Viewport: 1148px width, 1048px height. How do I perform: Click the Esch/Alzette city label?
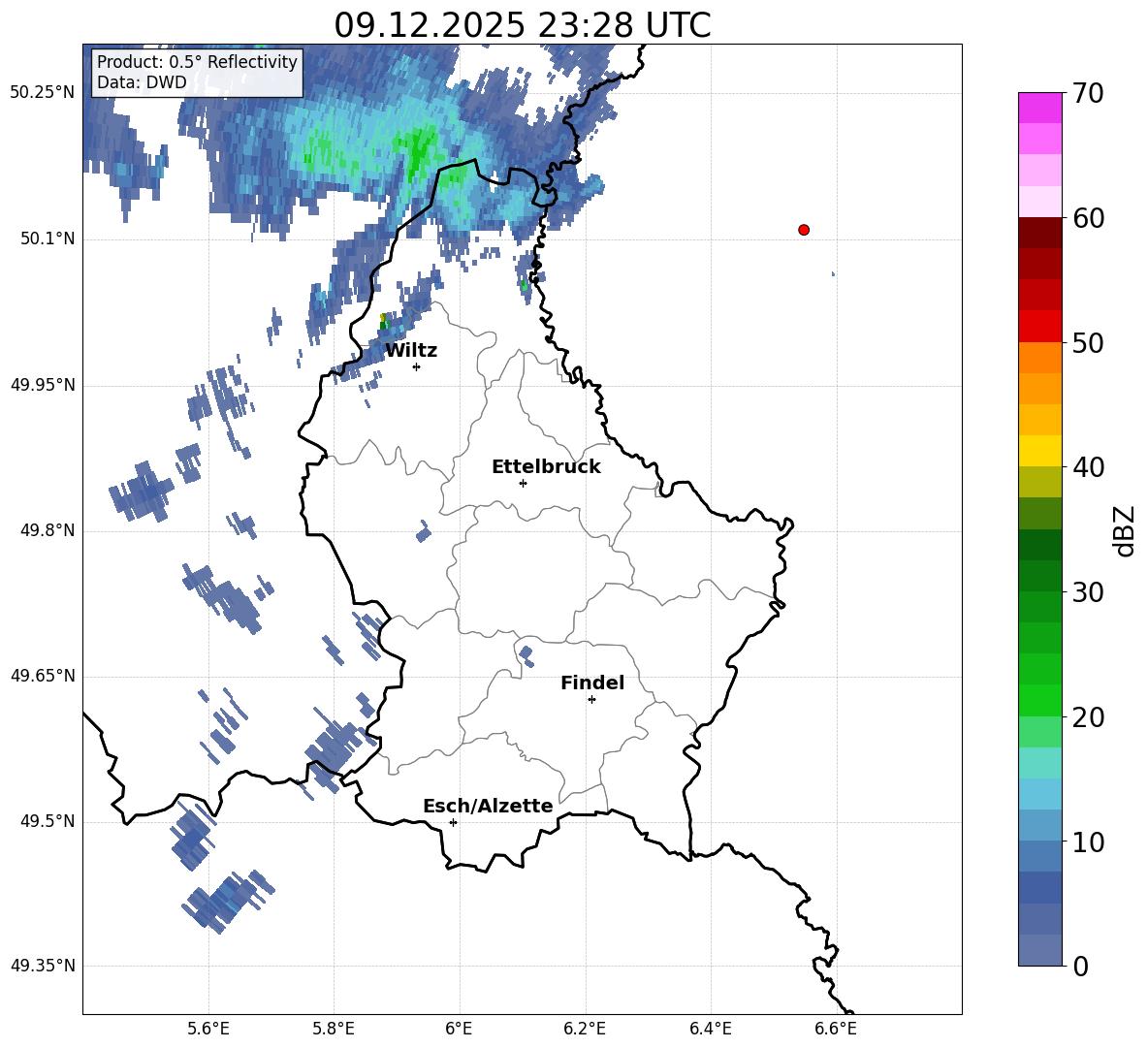click(x=488, y=806)
